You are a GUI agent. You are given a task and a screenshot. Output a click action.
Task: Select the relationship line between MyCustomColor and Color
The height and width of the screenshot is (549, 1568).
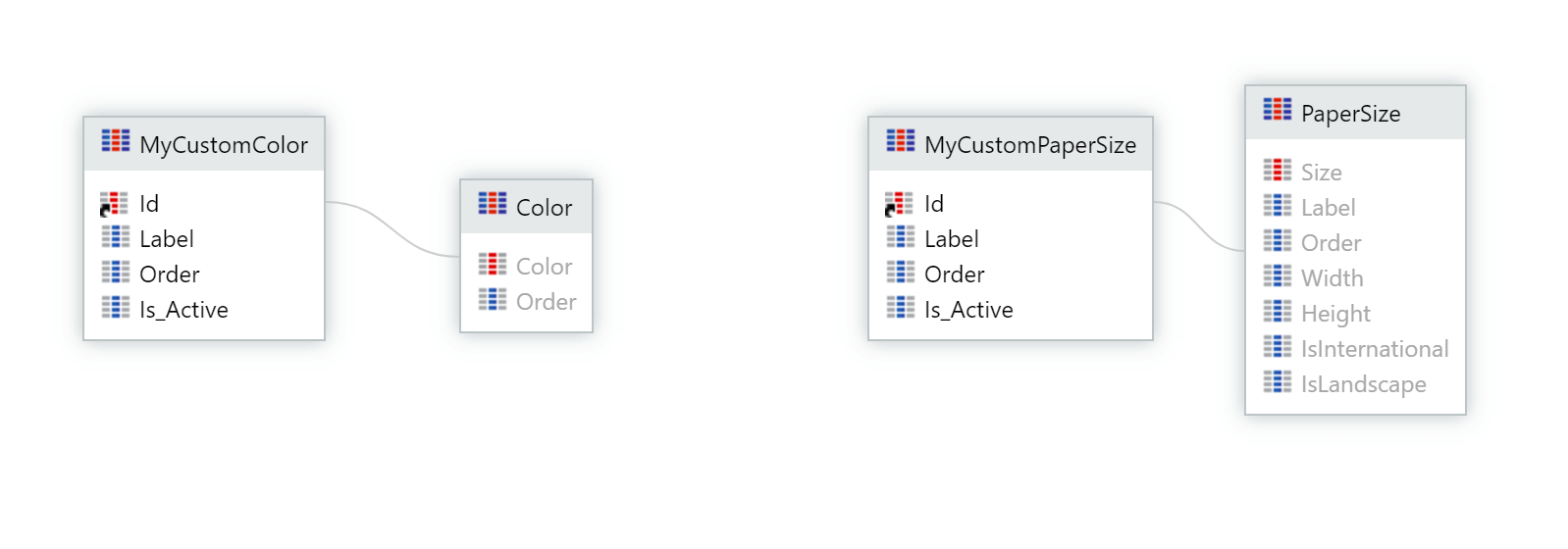click(392, 228)
